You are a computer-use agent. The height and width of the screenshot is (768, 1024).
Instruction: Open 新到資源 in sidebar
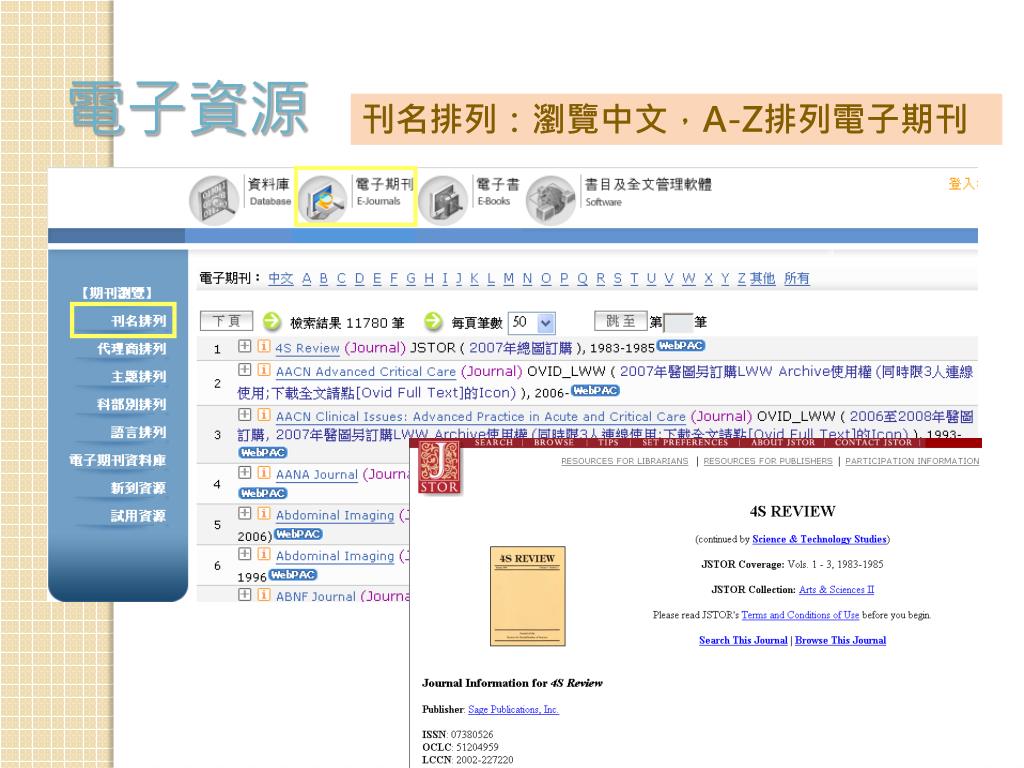138,488
